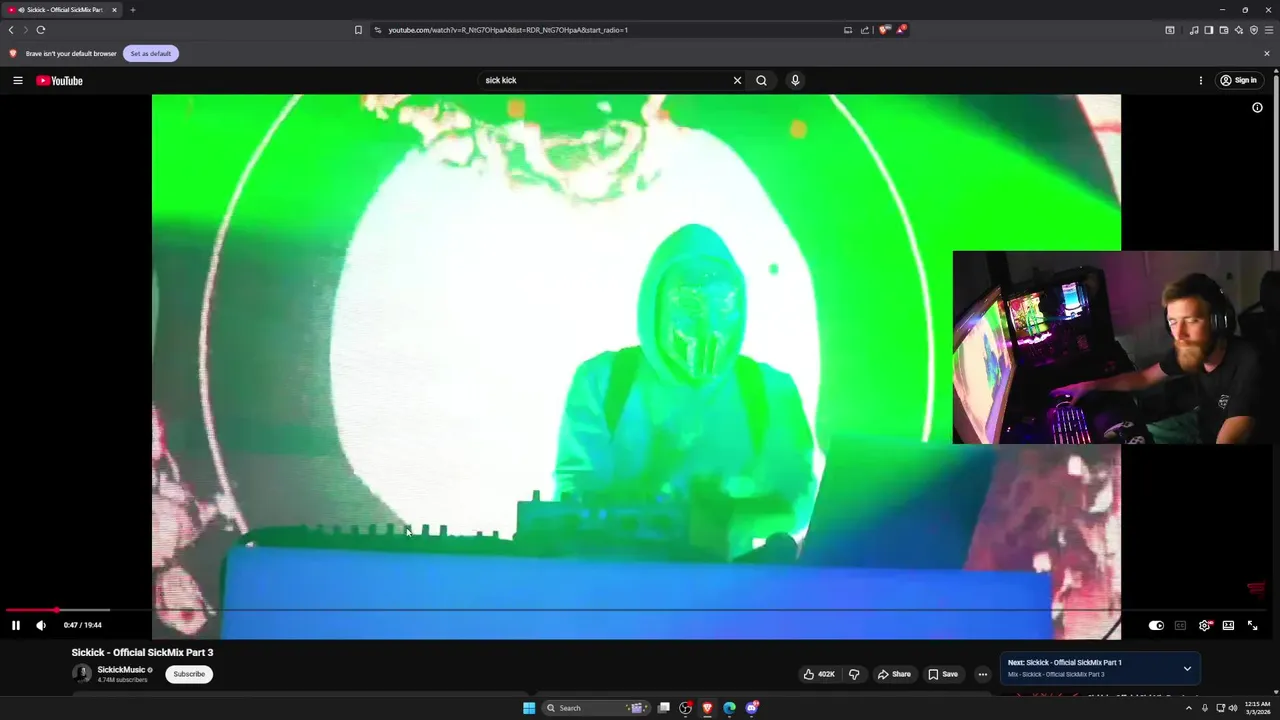Image resolution: width=1280 pixels, height=720 pixels.
Task: Clear the YouTube search text
Action: click(737, 80)
